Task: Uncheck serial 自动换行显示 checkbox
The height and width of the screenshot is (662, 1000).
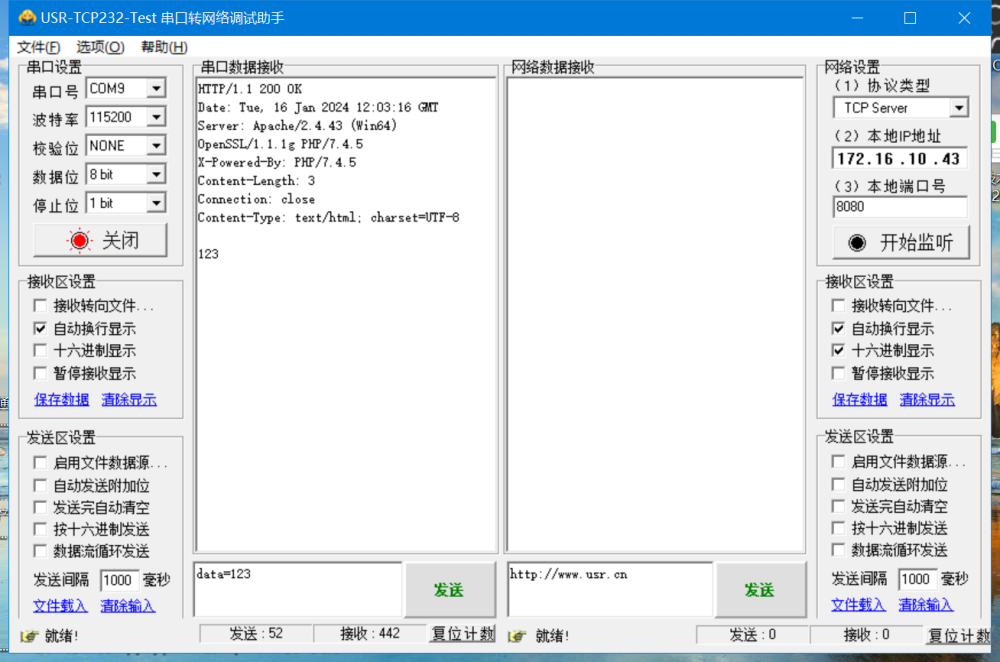Action: (40, 328)
